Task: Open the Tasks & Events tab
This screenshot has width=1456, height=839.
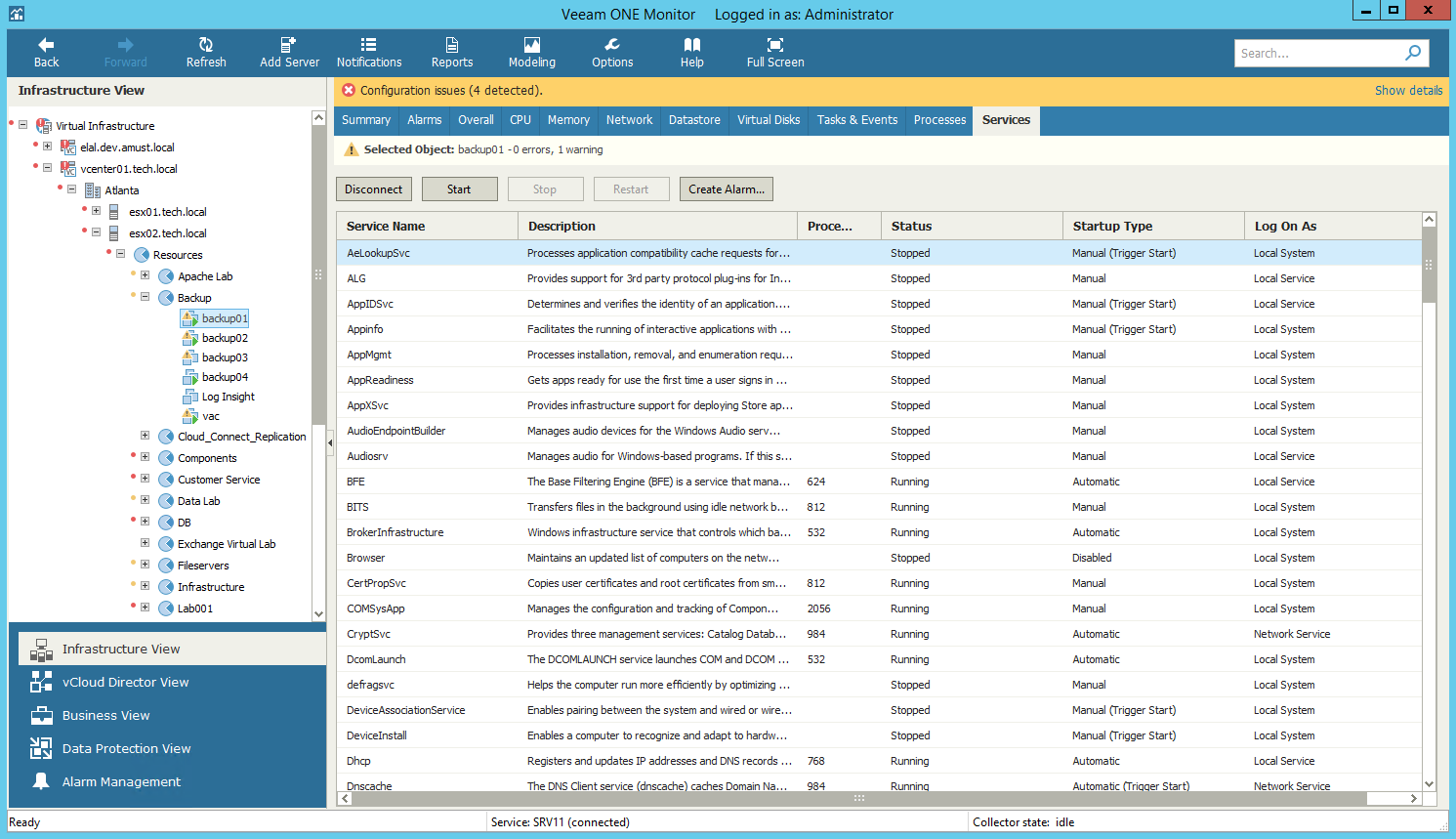Action: point(857,120)
